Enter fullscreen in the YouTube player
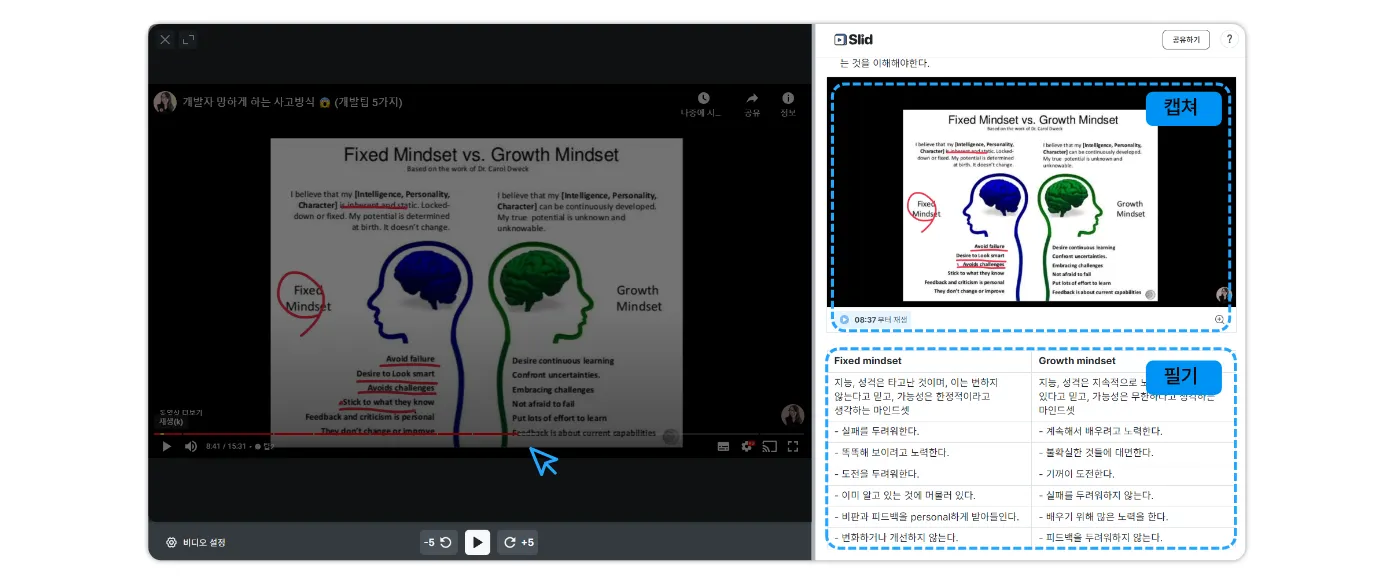 pos(793,446)
